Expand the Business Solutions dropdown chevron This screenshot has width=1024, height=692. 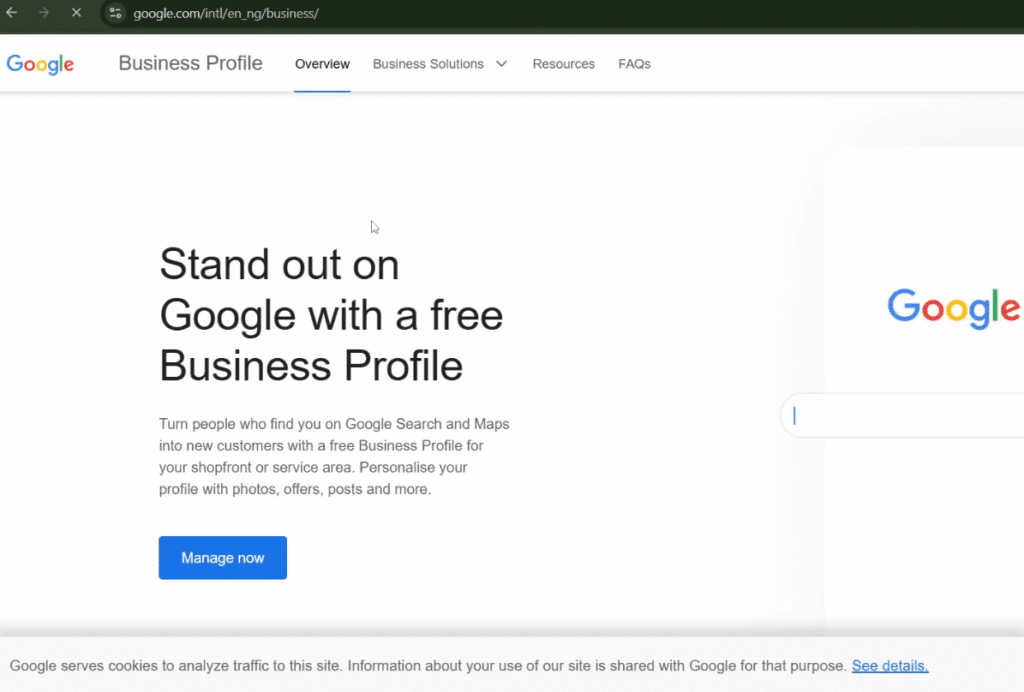click(x=501, y=63)
